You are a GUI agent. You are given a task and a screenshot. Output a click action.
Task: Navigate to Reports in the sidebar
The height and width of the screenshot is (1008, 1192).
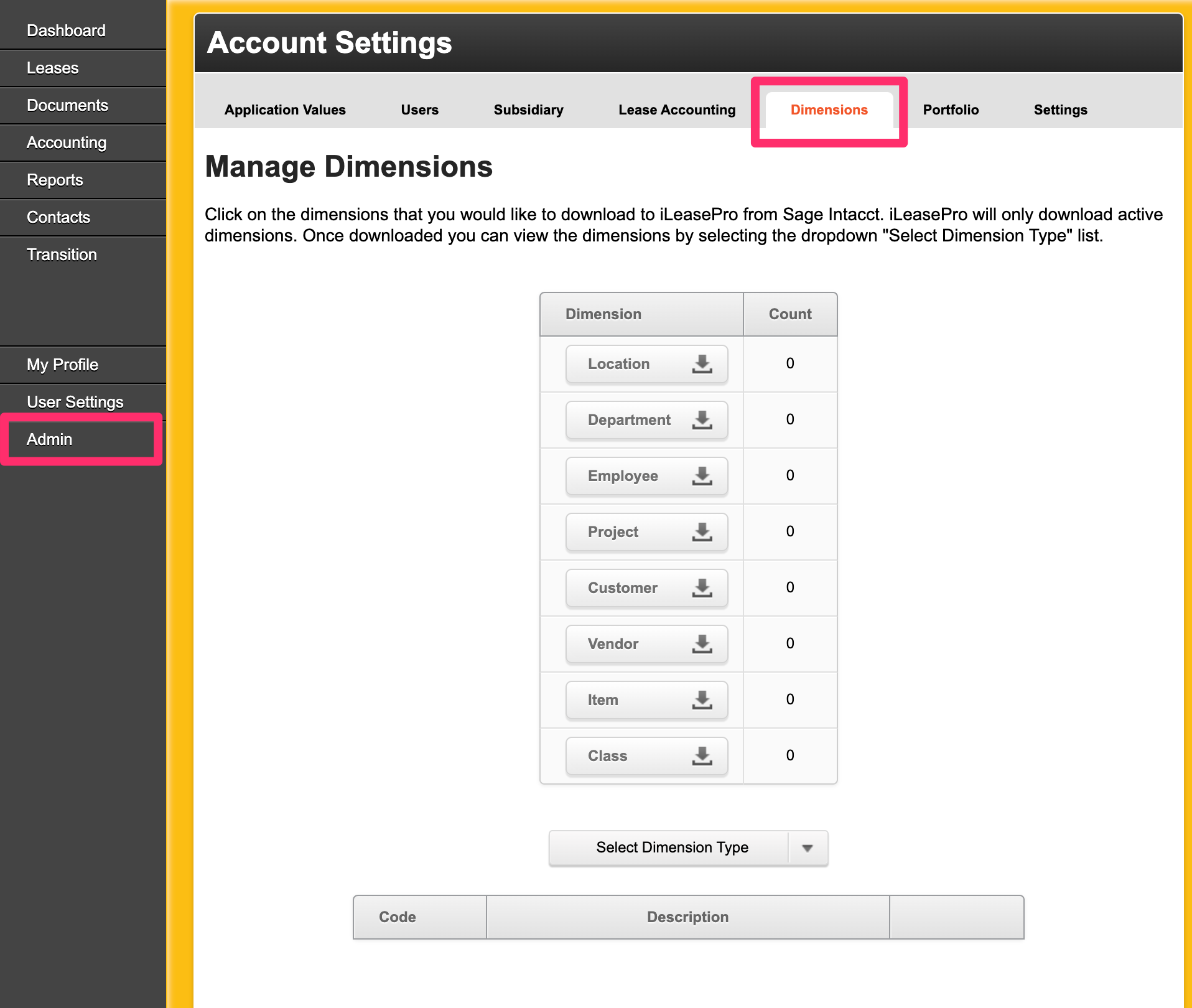coord(55,180)
